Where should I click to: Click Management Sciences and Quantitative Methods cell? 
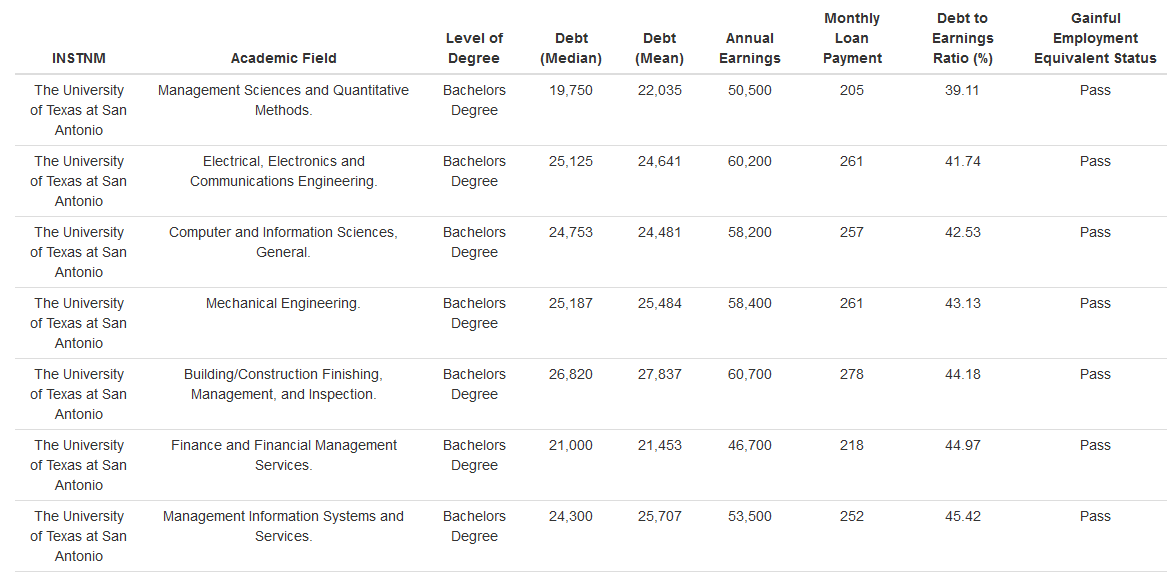click(x=283, y=100)
